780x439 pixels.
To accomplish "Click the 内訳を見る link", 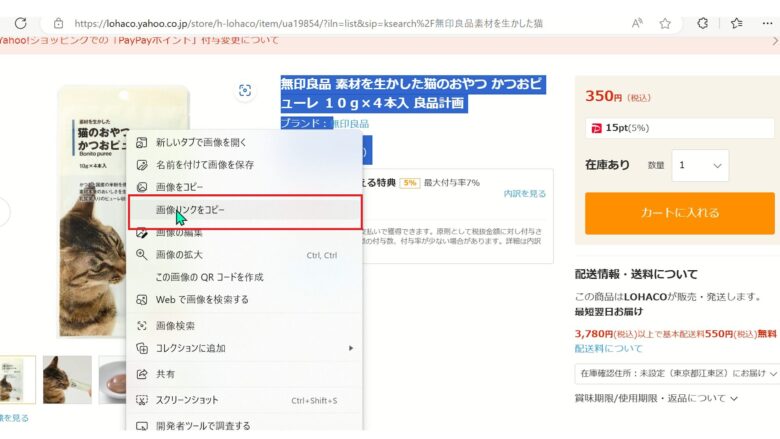I will click(x=524, y=193).
